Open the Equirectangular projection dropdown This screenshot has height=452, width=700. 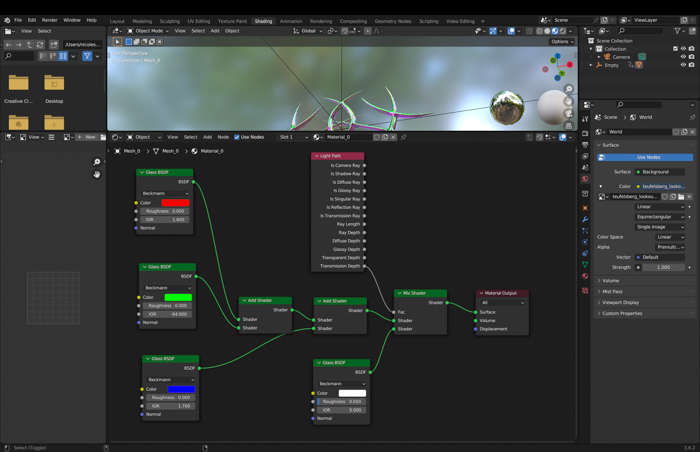point(660,216)
